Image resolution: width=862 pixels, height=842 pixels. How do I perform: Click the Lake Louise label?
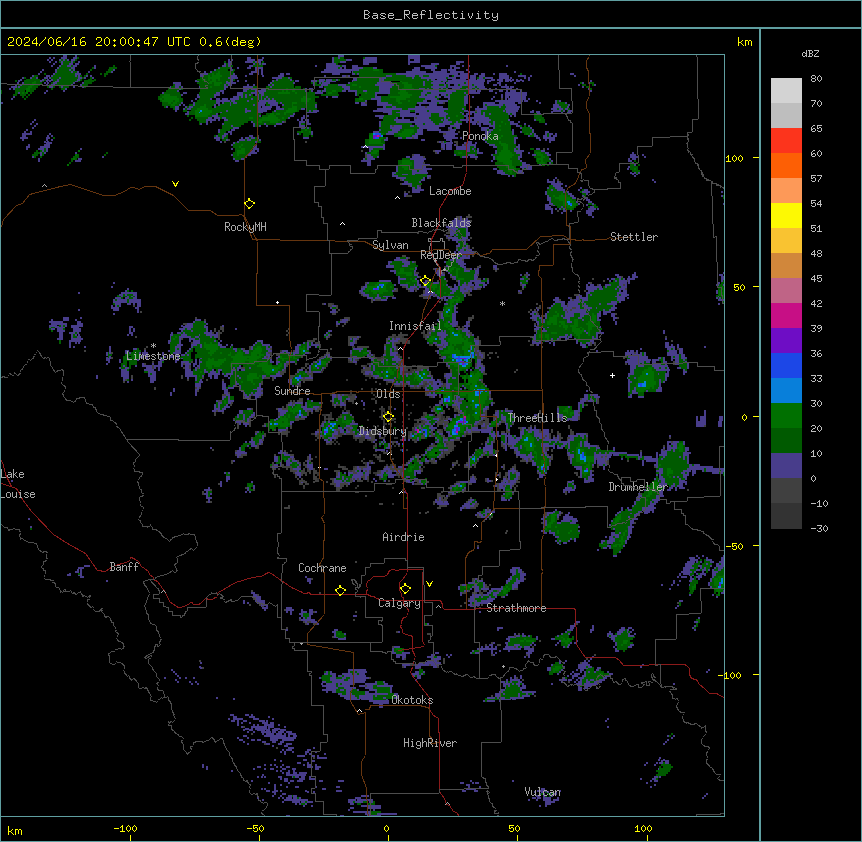tap(18, 484)
